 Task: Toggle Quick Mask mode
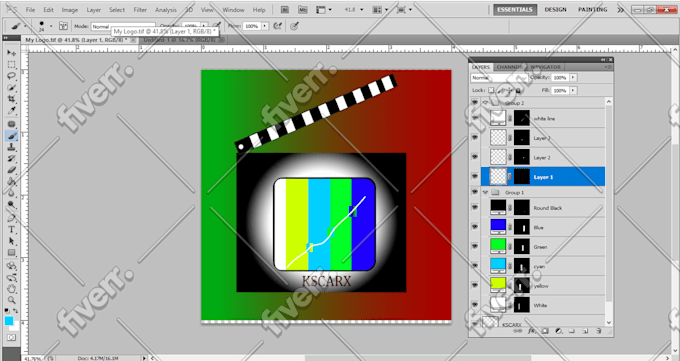coord(11,337)
